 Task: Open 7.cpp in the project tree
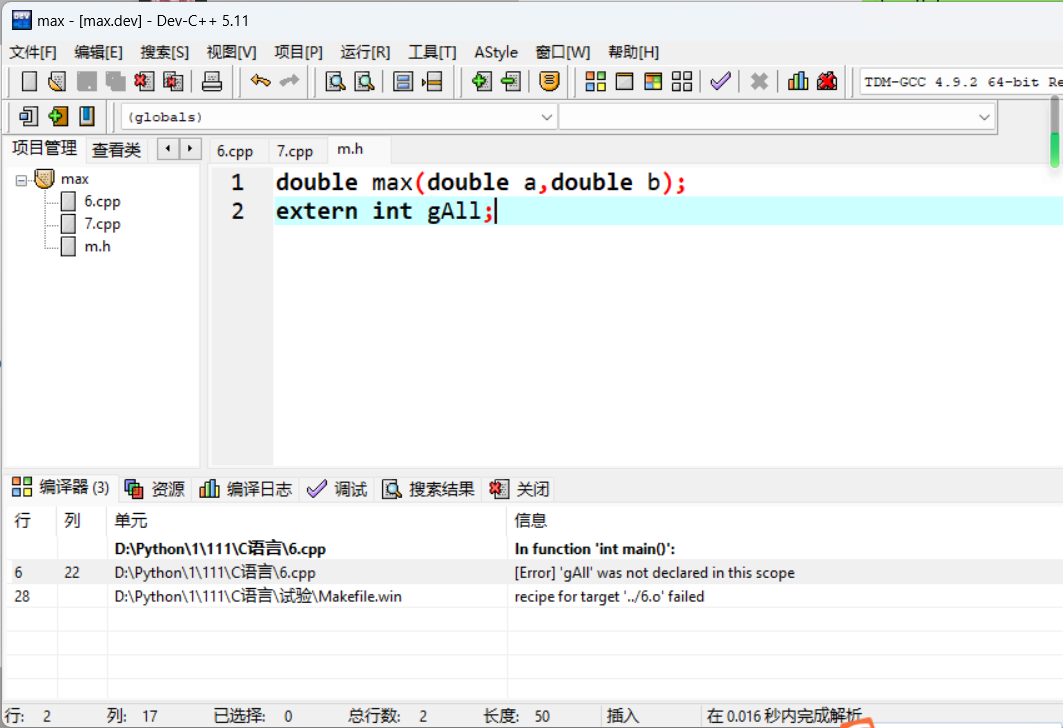pos(102,224)
